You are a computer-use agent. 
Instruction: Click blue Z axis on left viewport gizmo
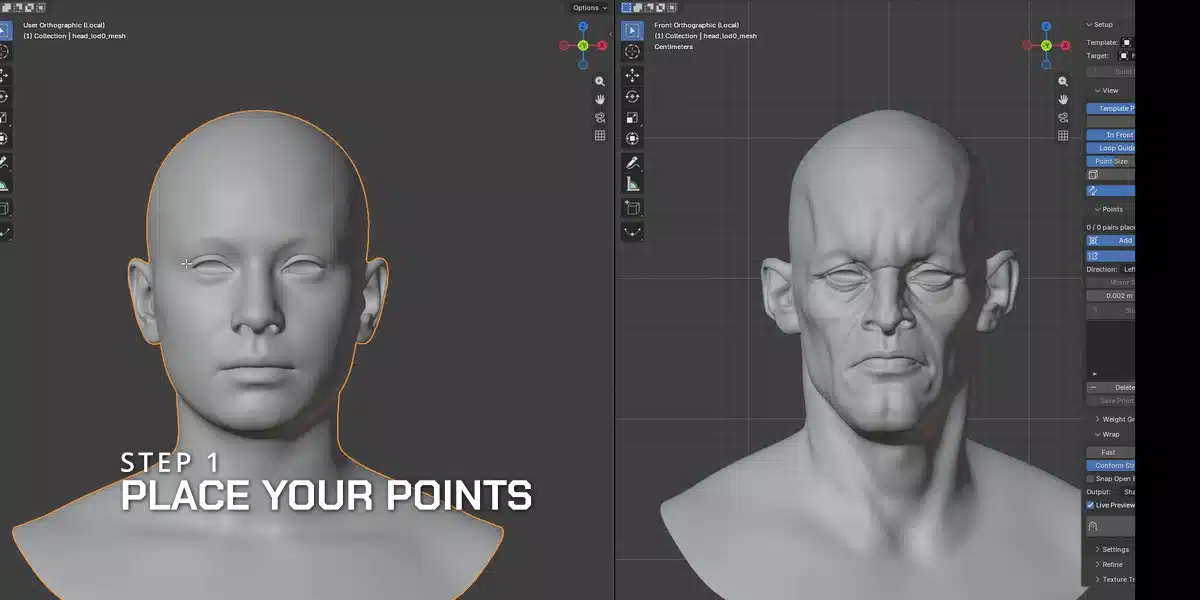pyautogui.click(x=583, y=27)
